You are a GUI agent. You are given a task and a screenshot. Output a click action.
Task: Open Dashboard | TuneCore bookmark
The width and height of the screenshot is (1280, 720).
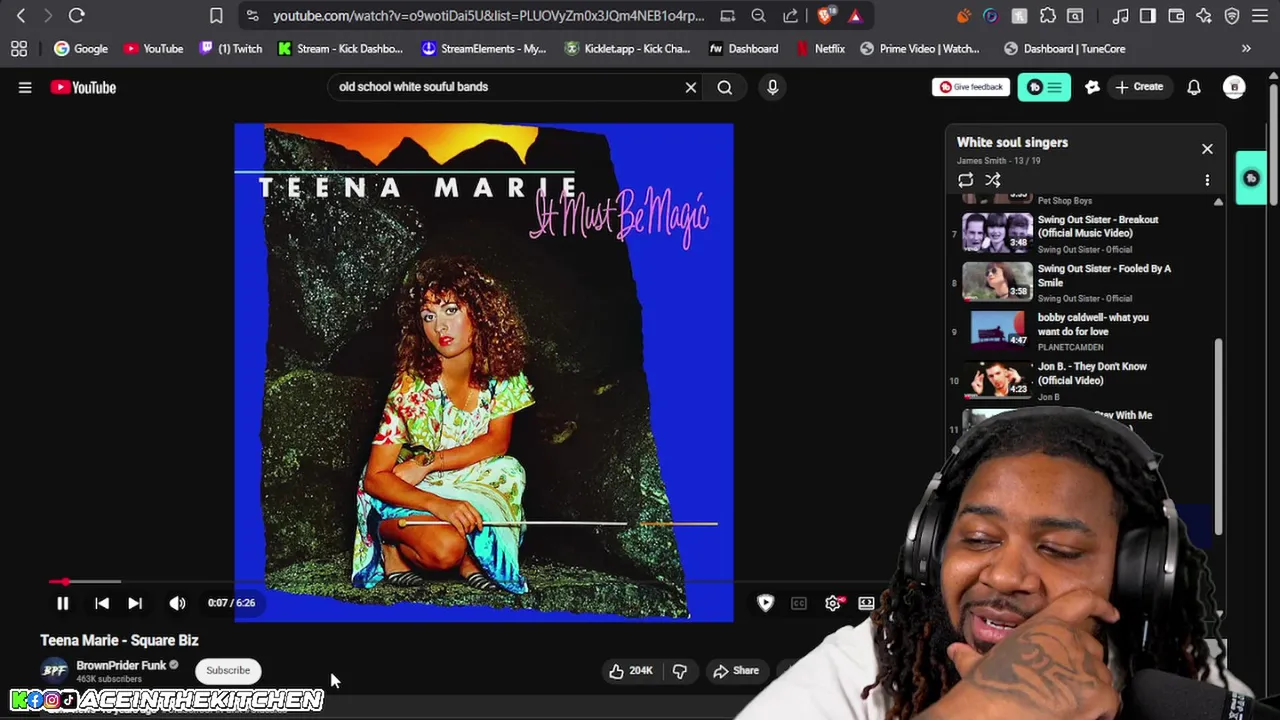[1065, 48]
